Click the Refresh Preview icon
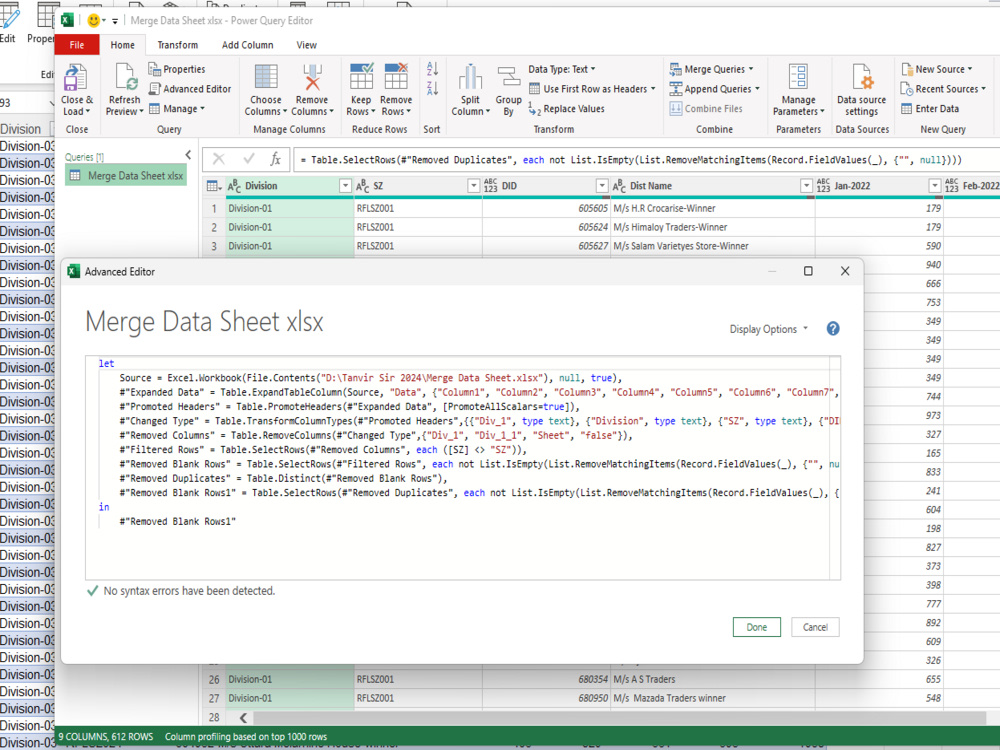 (x=125, y=78)
